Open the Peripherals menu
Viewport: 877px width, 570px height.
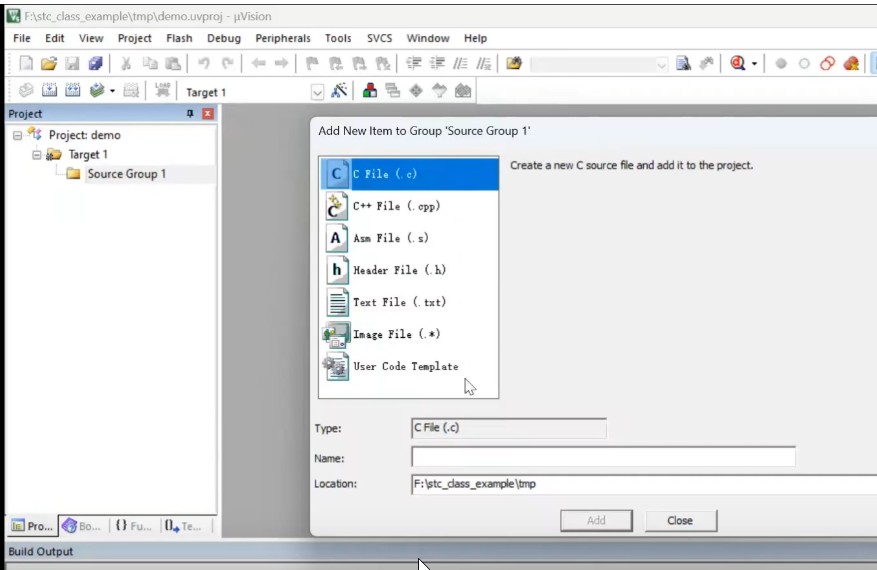283,38
